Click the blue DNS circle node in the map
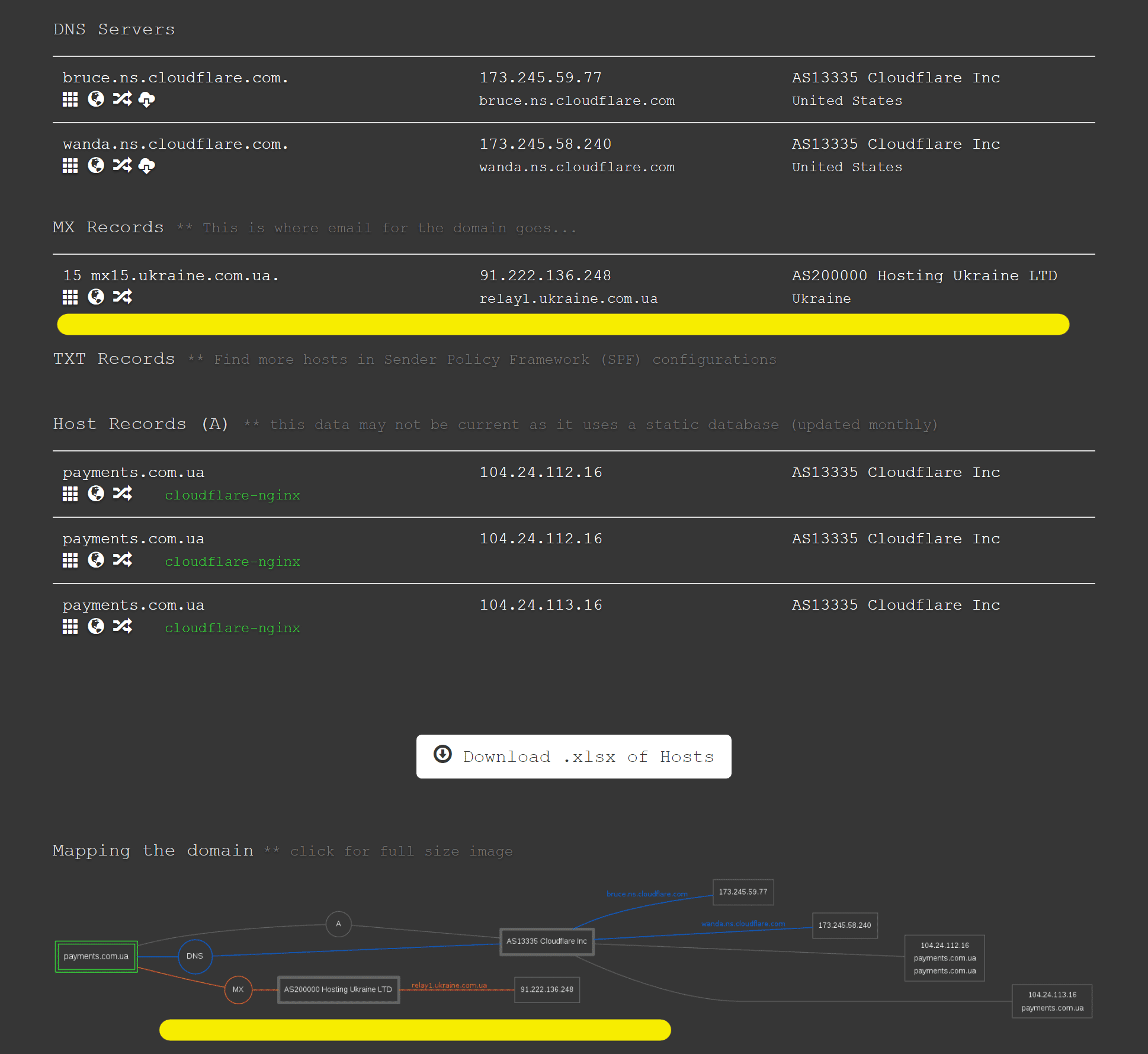Viewport: 1148px width, 1054px height. [195, 956]
